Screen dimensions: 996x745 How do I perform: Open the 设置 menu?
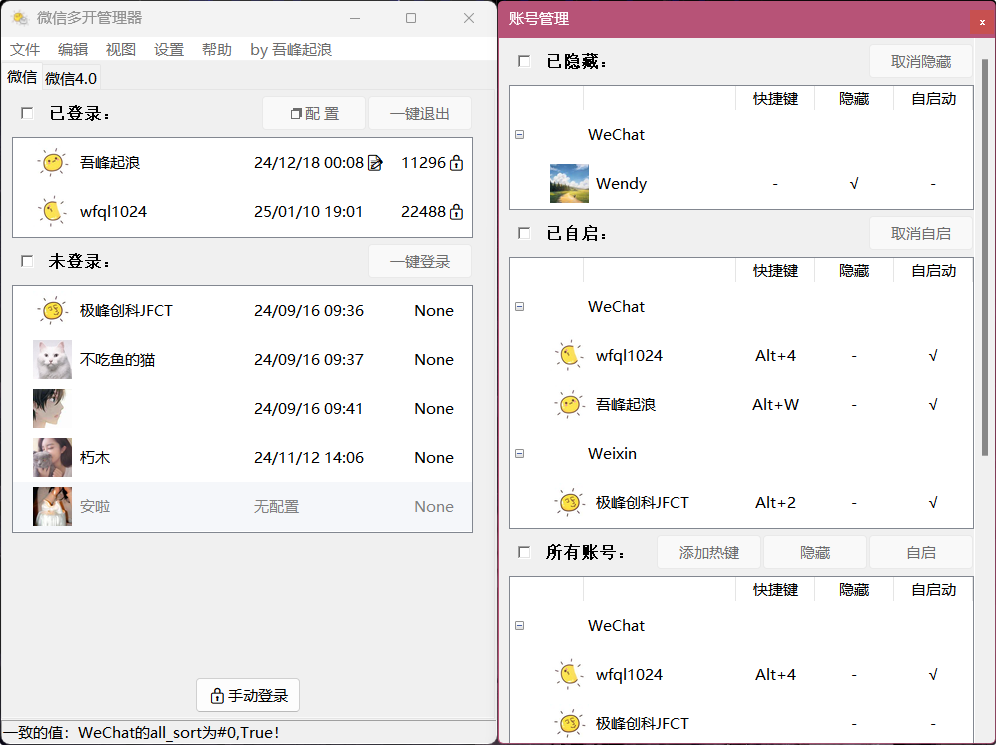(x=169, y=50)
